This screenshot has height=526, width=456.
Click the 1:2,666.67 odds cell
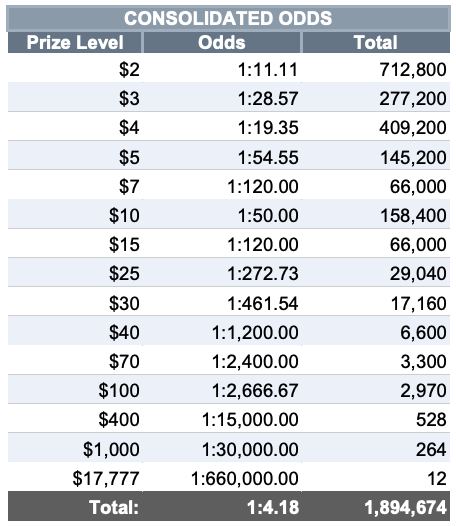tap(222, 389)
